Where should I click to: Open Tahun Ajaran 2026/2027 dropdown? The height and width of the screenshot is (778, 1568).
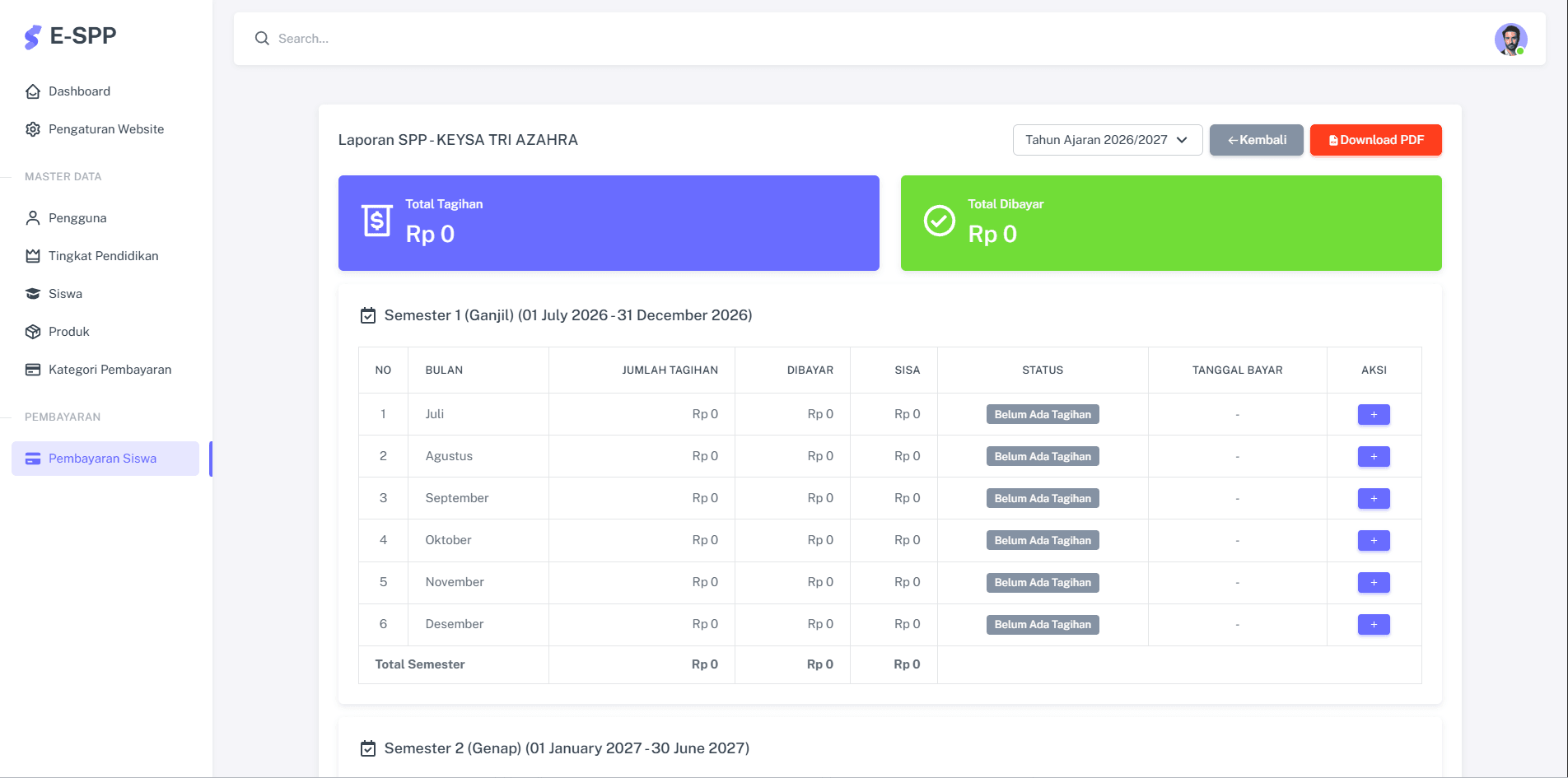pos(1108,140)
